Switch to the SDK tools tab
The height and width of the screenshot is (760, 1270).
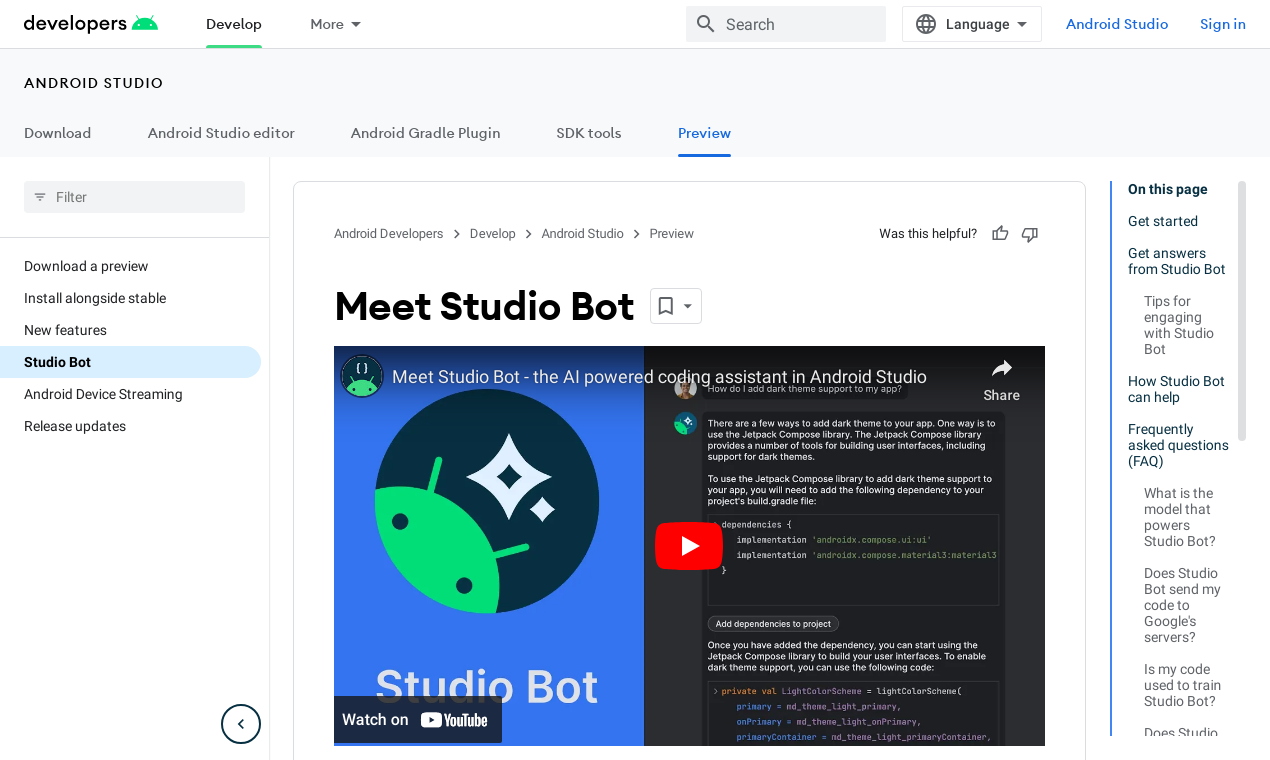pos(588,132)
